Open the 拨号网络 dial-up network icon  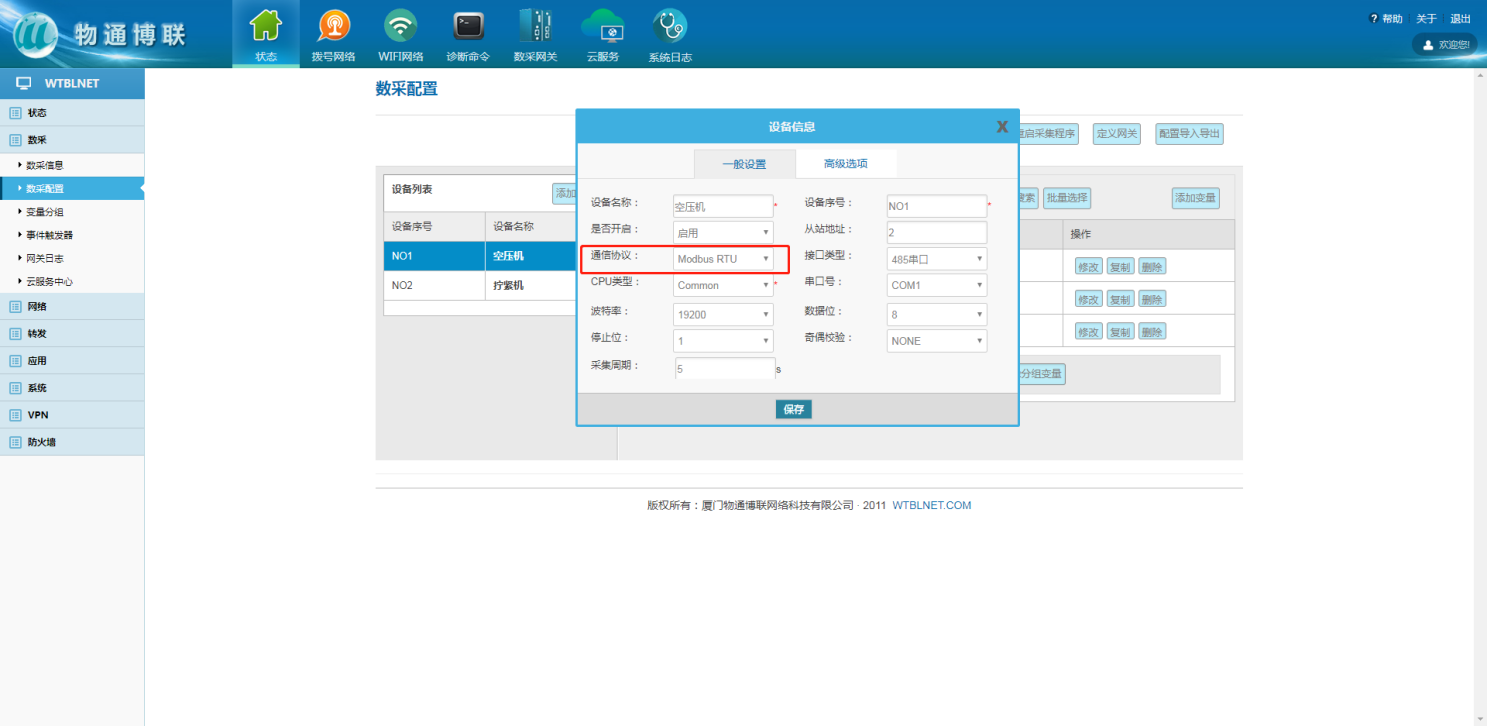click(333, 26)
